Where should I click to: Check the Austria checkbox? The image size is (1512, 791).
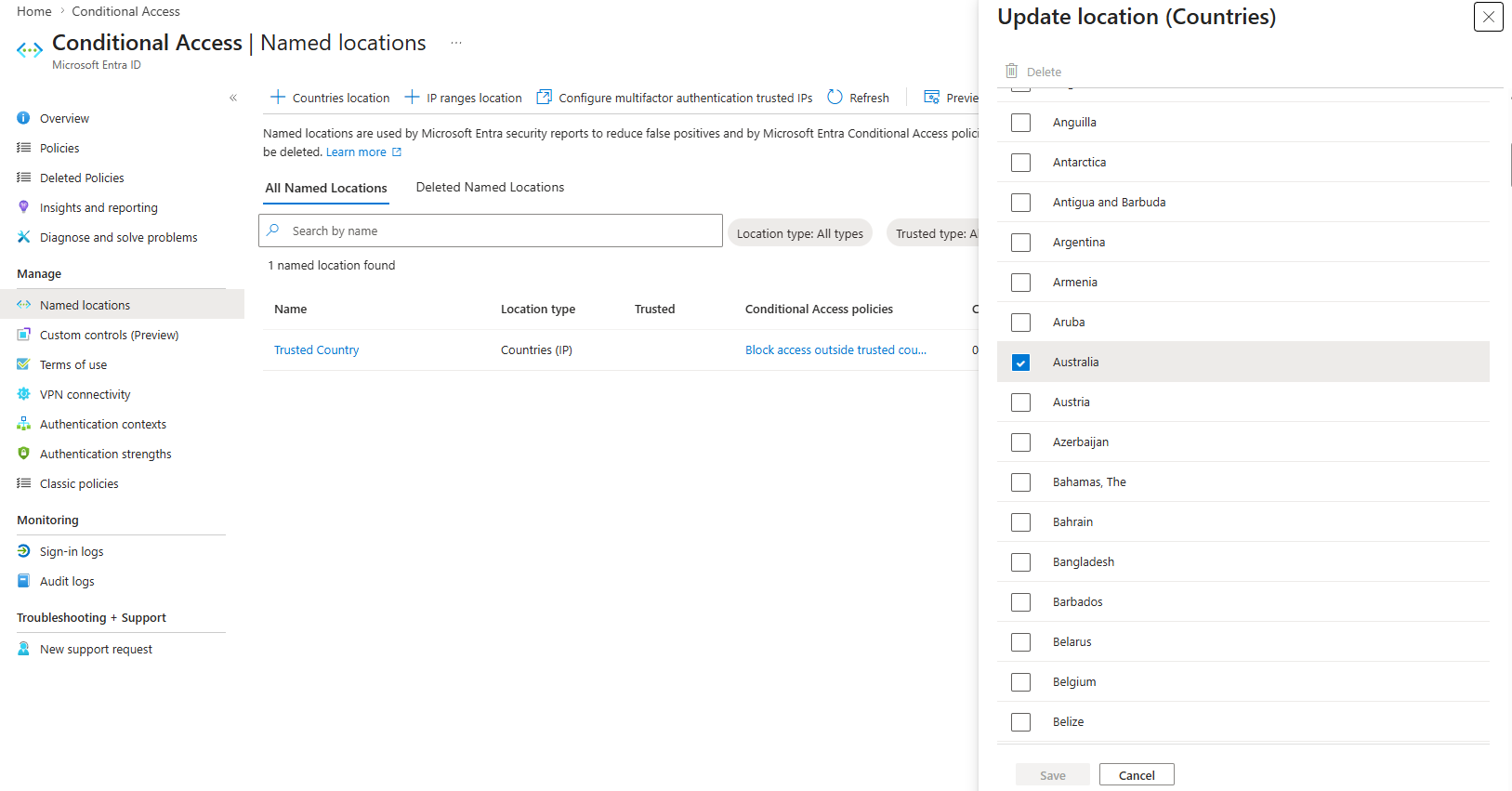[1020, 402]
